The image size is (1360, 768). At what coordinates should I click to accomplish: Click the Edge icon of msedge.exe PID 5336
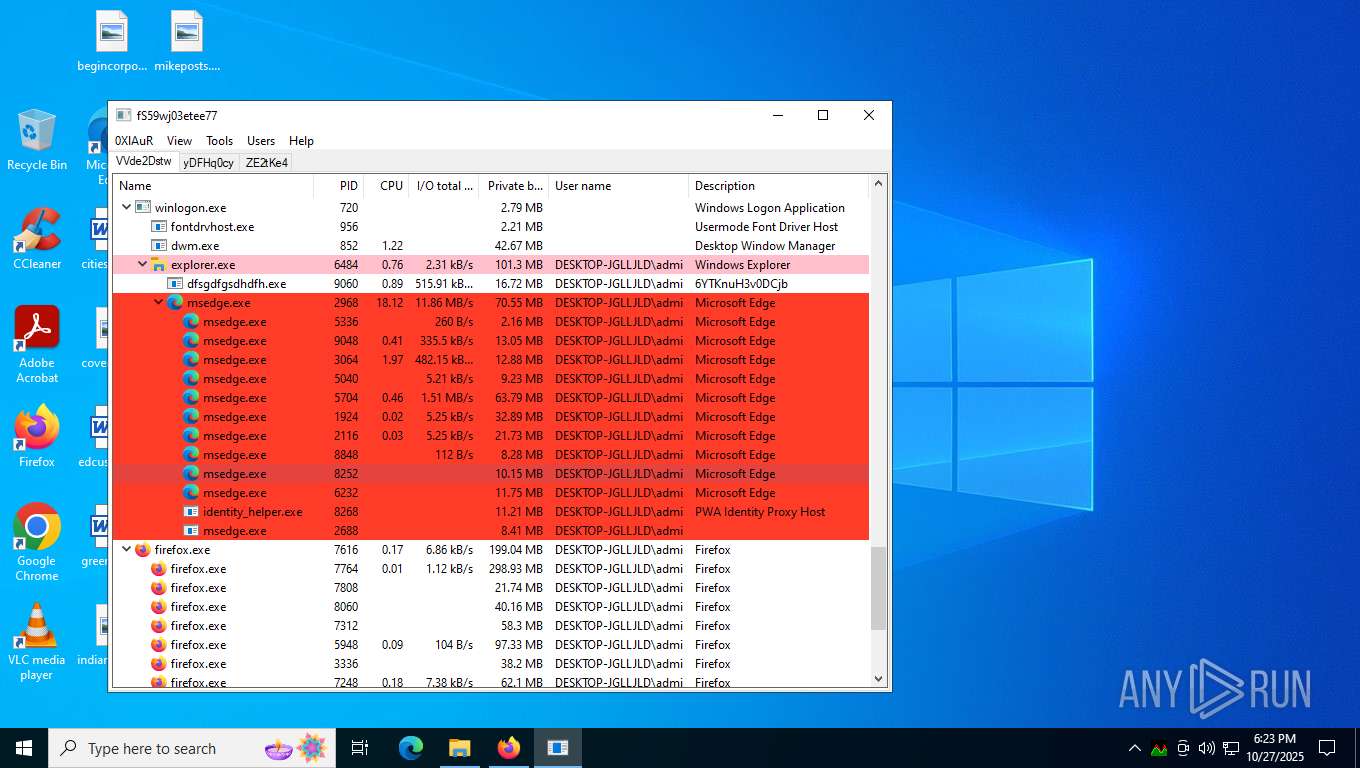click(x=191, y=322)
